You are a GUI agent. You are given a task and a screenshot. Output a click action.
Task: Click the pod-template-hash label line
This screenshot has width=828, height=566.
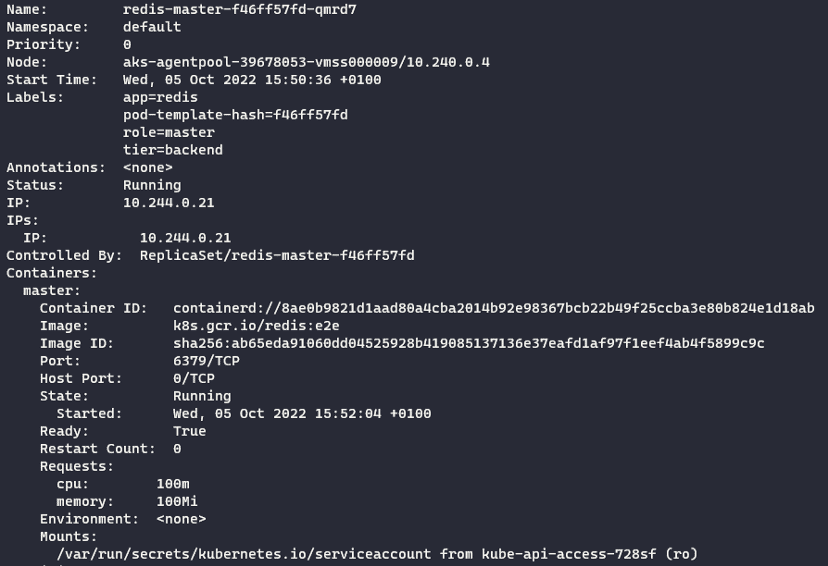tap(235, 115)
